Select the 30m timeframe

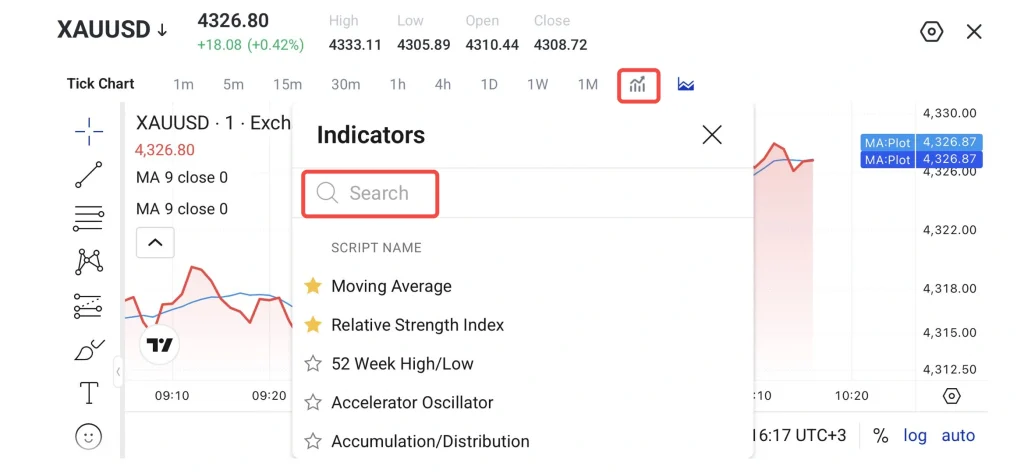click(345, 84)
